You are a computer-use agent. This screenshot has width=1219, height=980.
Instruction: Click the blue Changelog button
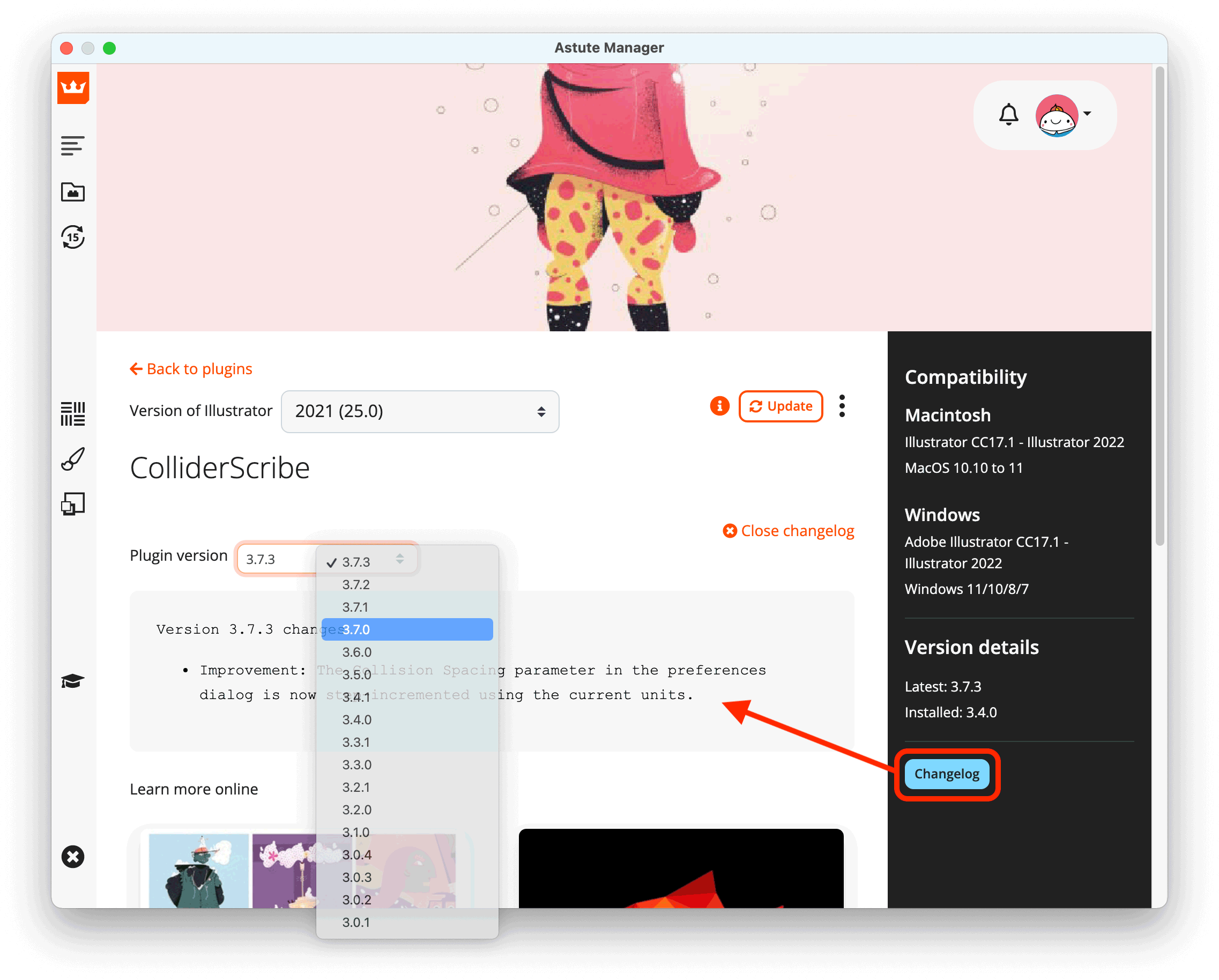click(x=947, y=774)
